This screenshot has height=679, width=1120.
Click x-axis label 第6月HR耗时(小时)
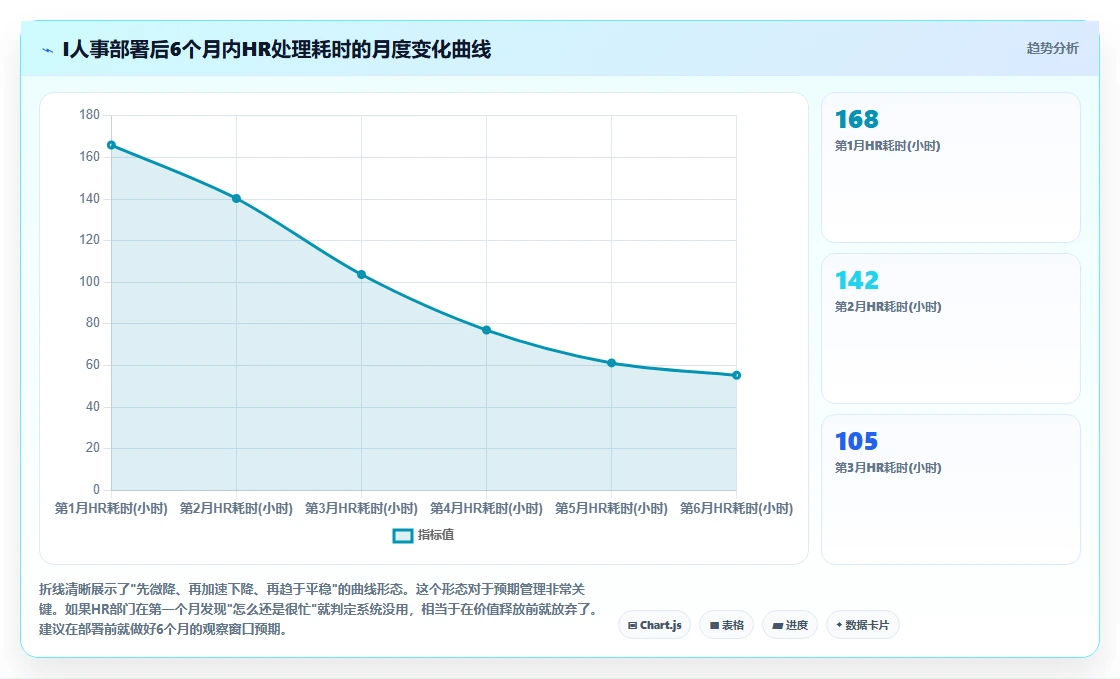[736, 508]
